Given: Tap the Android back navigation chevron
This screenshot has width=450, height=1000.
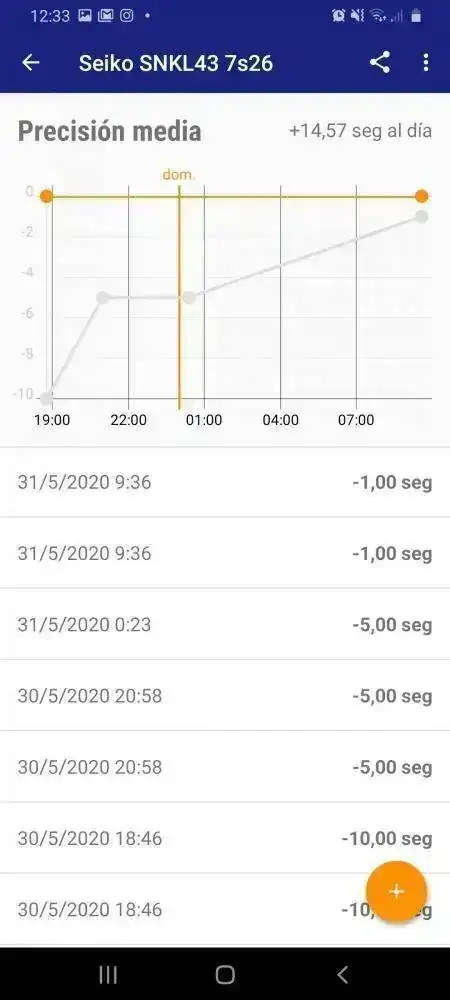Looking at the screenshot, I should click(342, 974).
